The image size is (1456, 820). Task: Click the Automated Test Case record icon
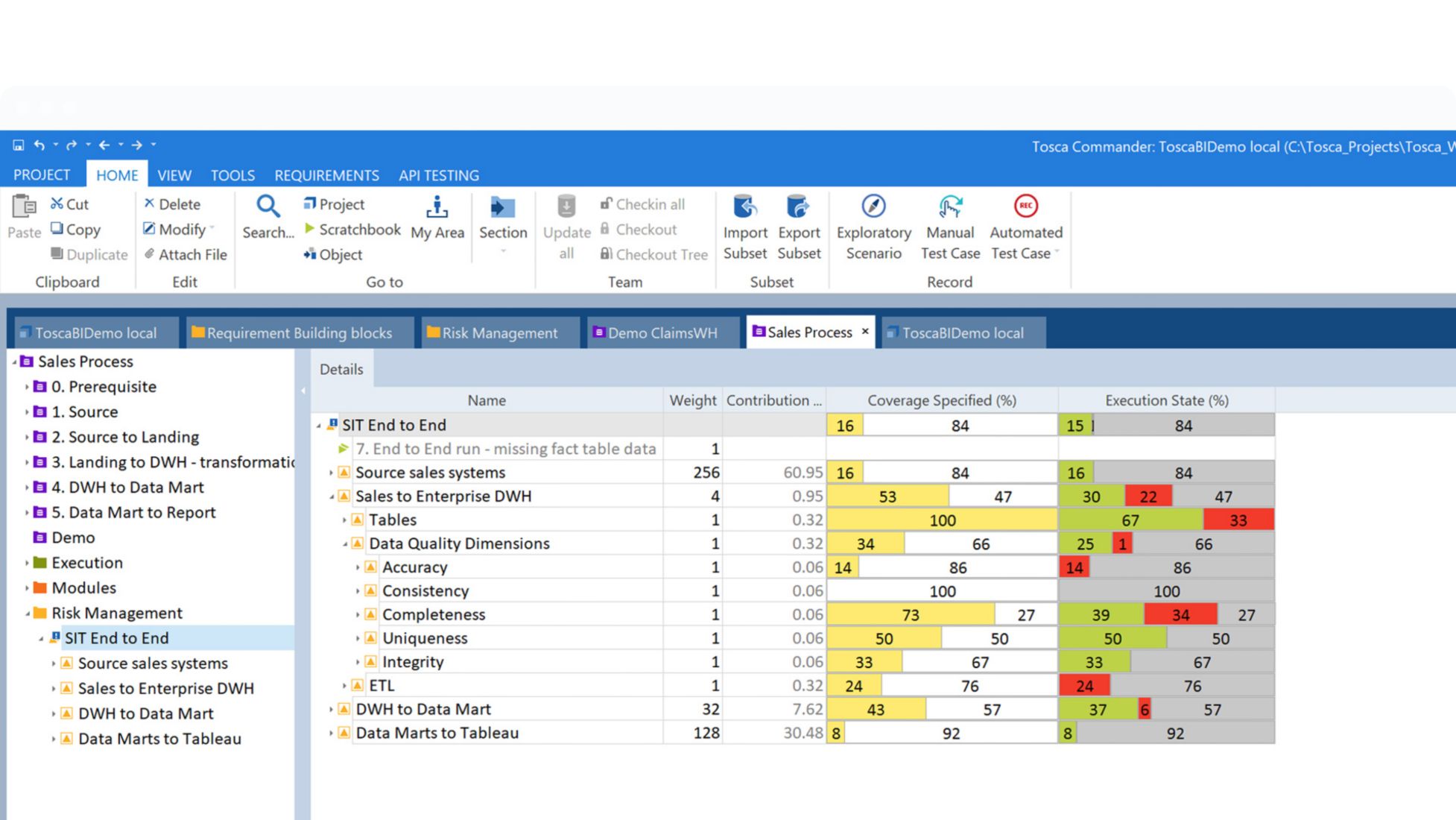(1025, 206)
